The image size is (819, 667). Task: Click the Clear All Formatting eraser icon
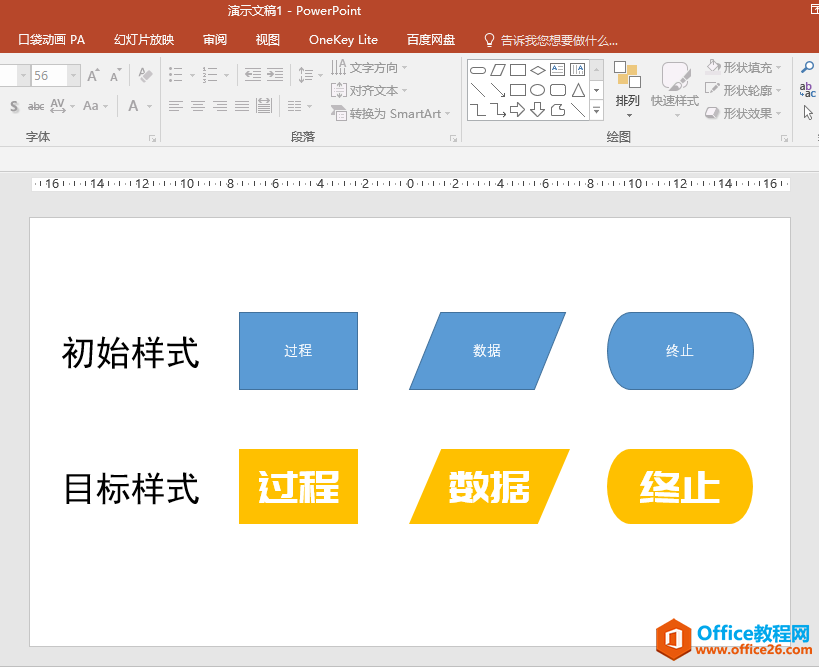(145, 76)
